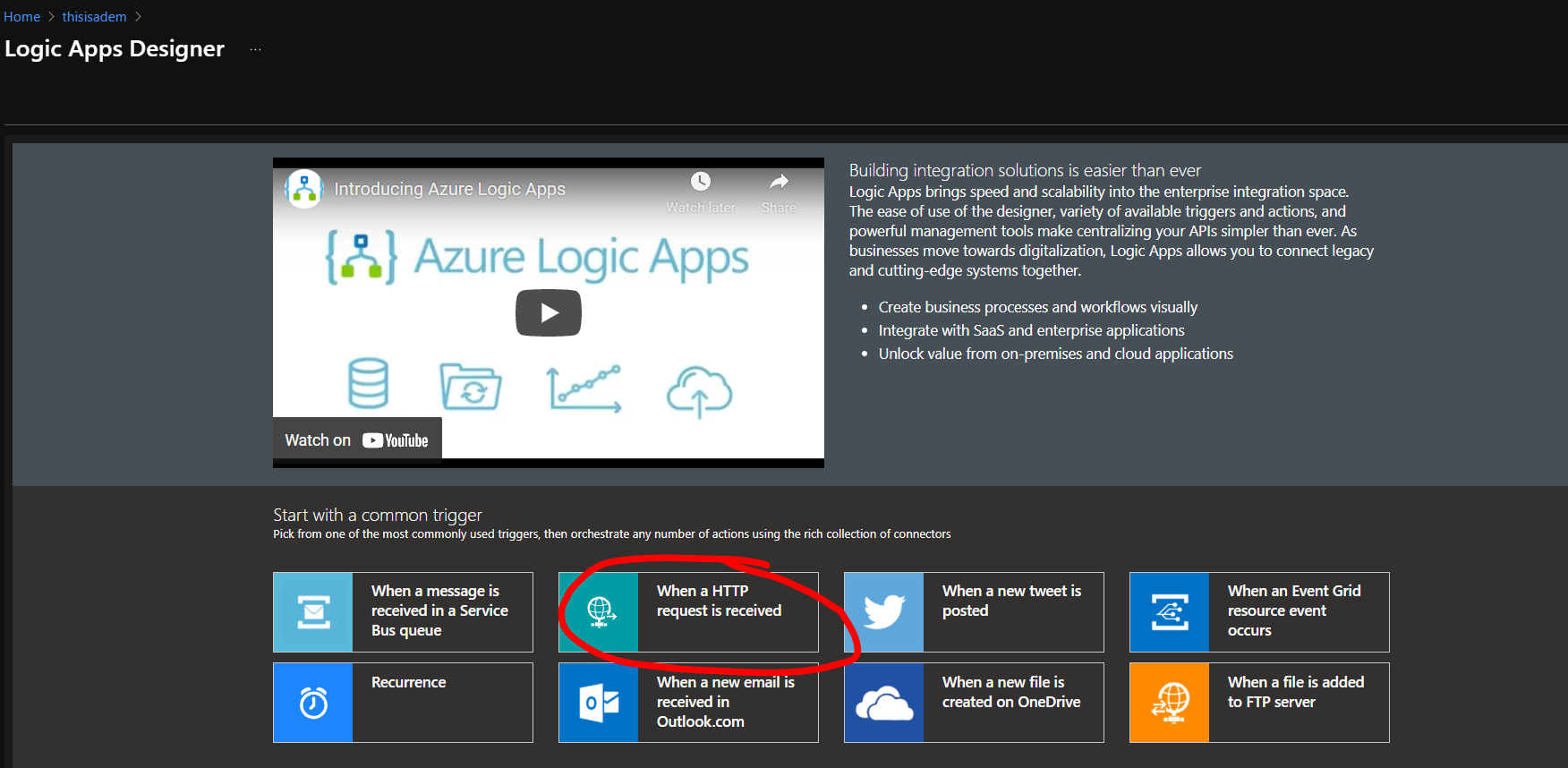
Task: Click 'Create business processes and workflows visually' bullet
Action: point(1037,307)
